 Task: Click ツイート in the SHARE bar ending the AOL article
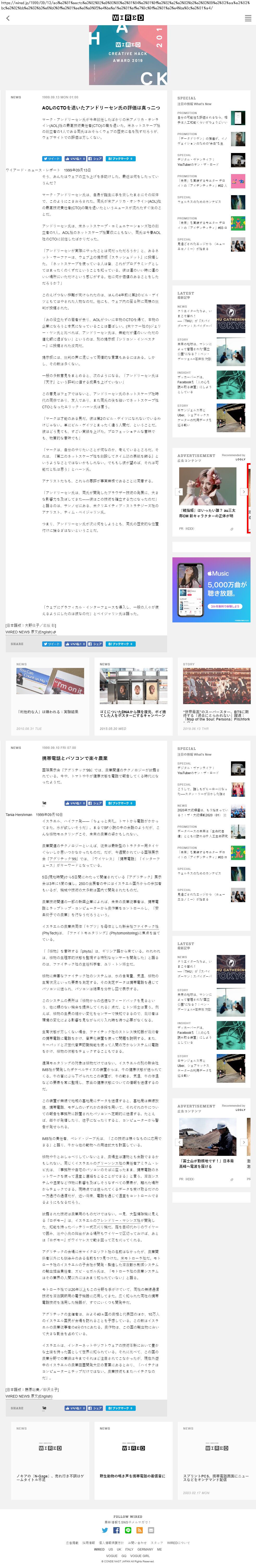coord(52,643)
